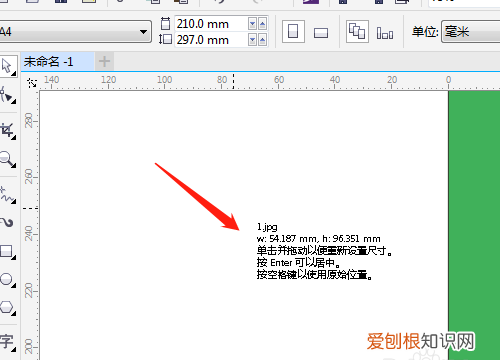Decrease the page height value

point(252,40)
